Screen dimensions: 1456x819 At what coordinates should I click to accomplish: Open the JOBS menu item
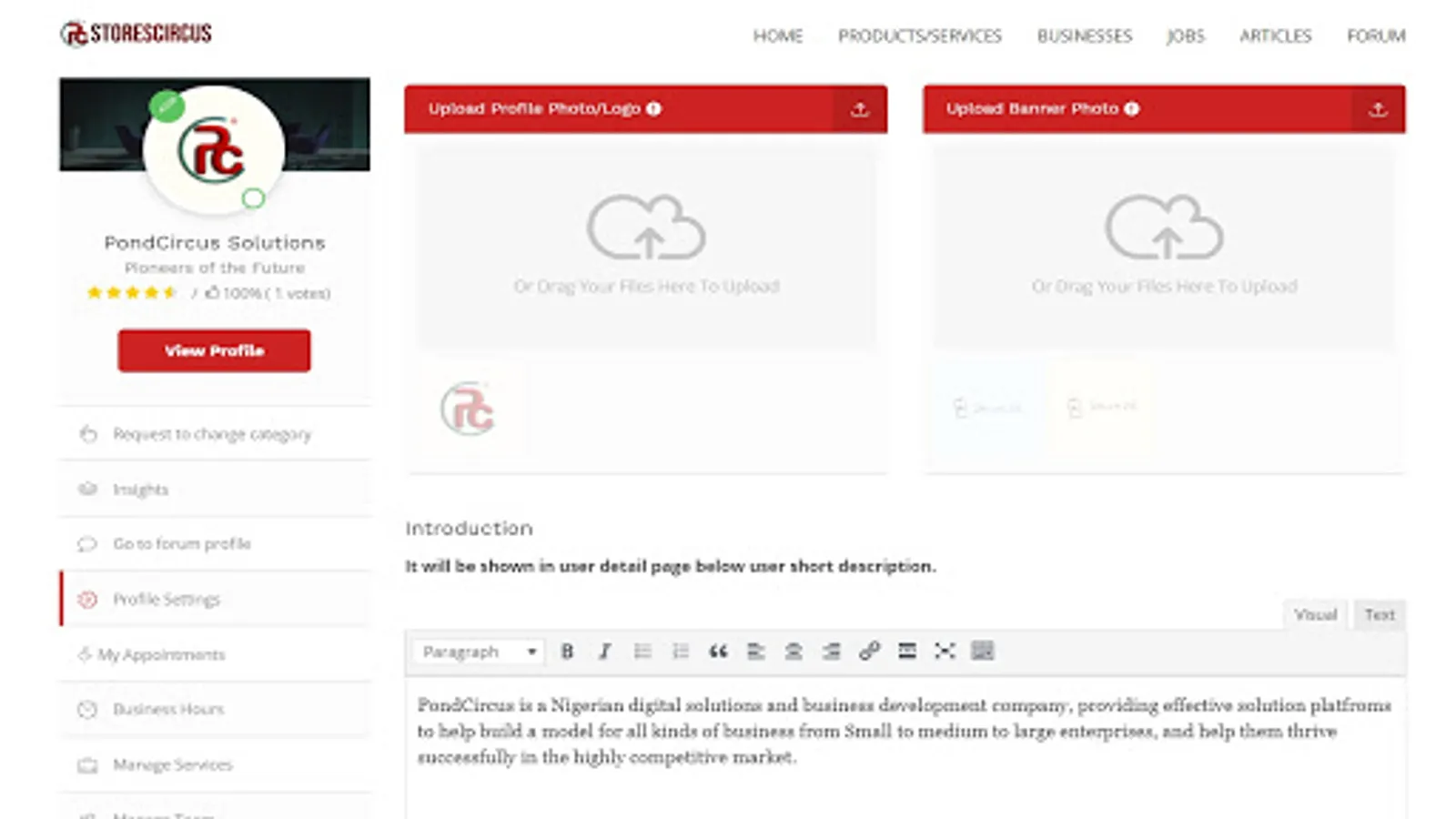(x=1186, y=35)
